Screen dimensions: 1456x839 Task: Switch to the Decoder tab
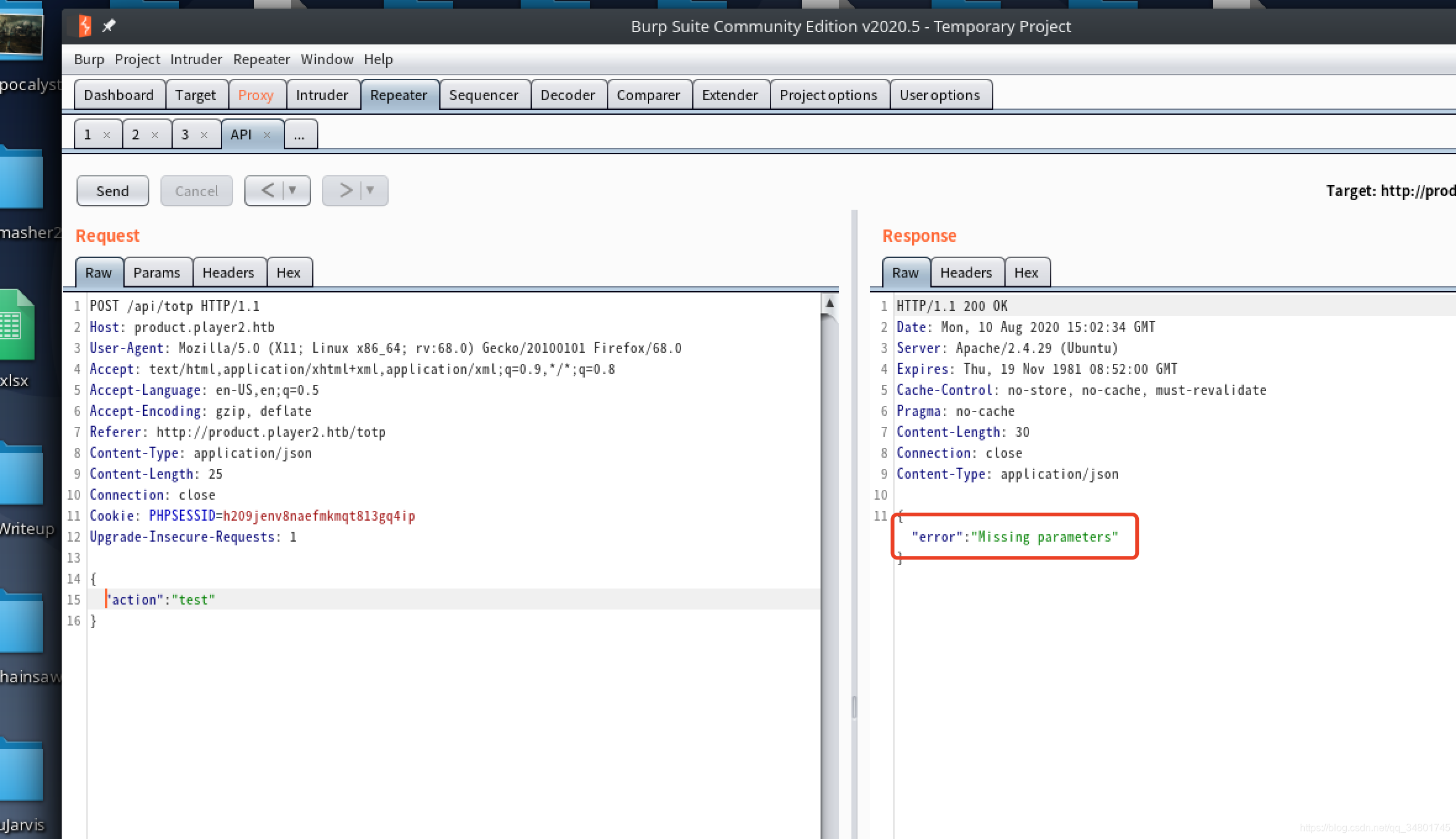point(567,95)
